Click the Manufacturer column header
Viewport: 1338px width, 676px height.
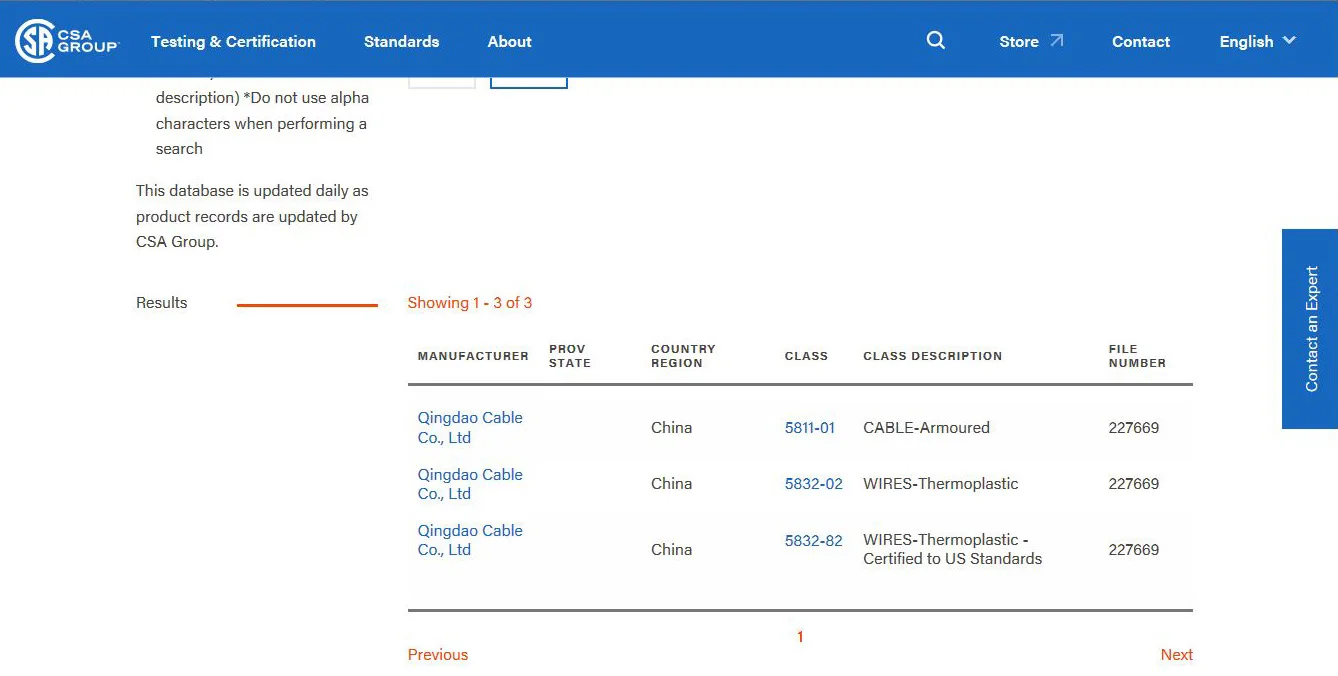tap(472, 356)
